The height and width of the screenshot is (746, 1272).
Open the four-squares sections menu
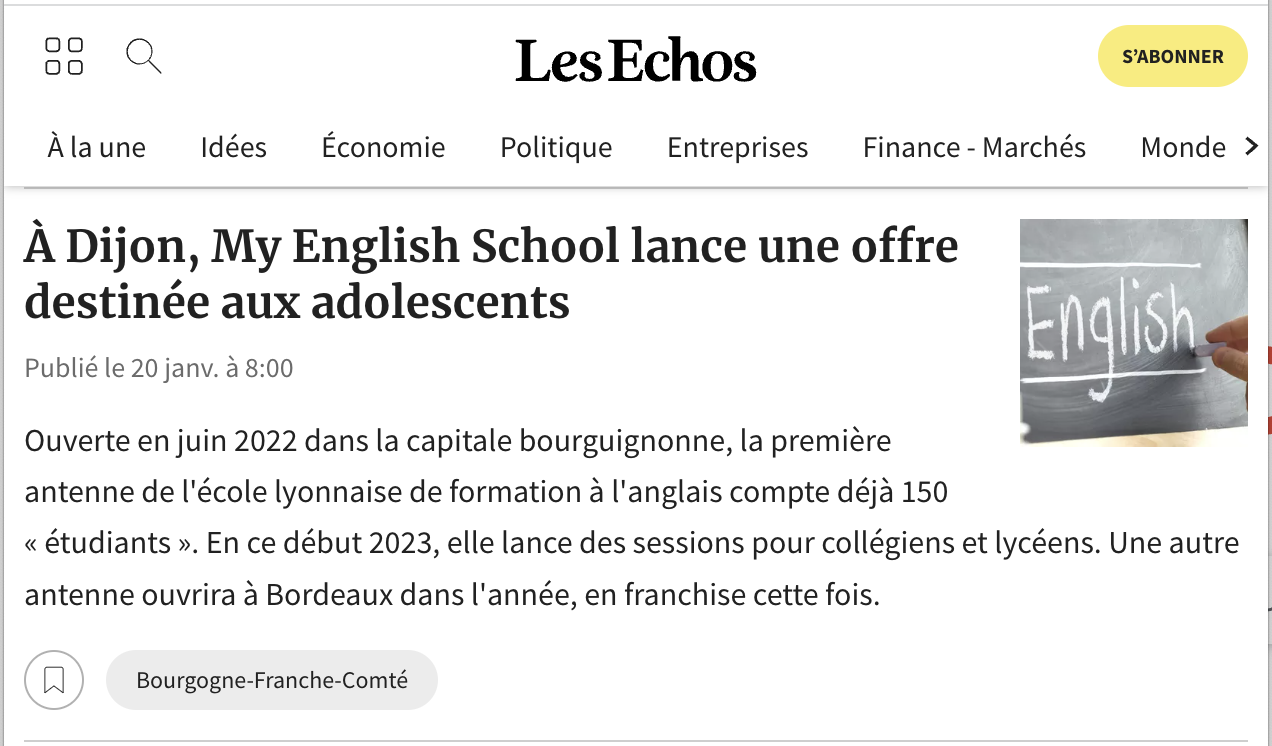pos(64,56)
